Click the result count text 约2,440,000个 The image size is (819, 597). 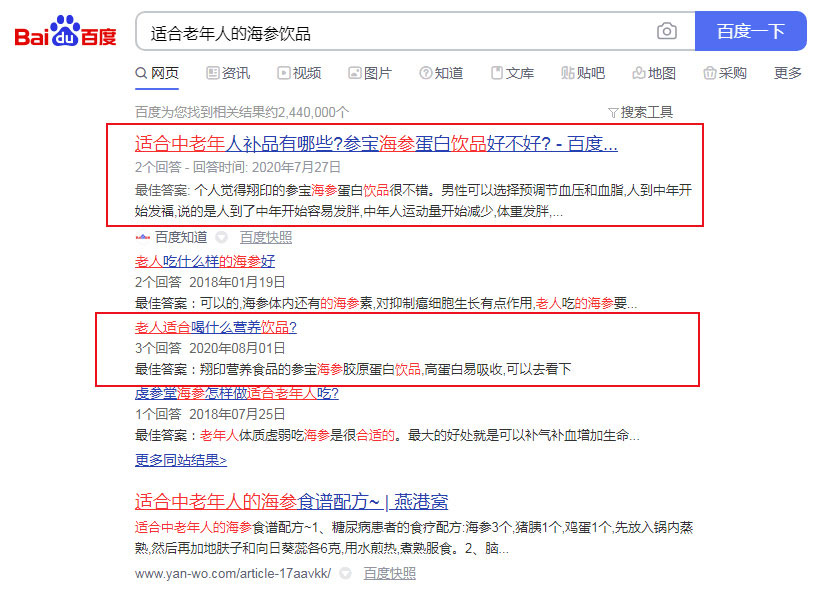coord(307,112)
